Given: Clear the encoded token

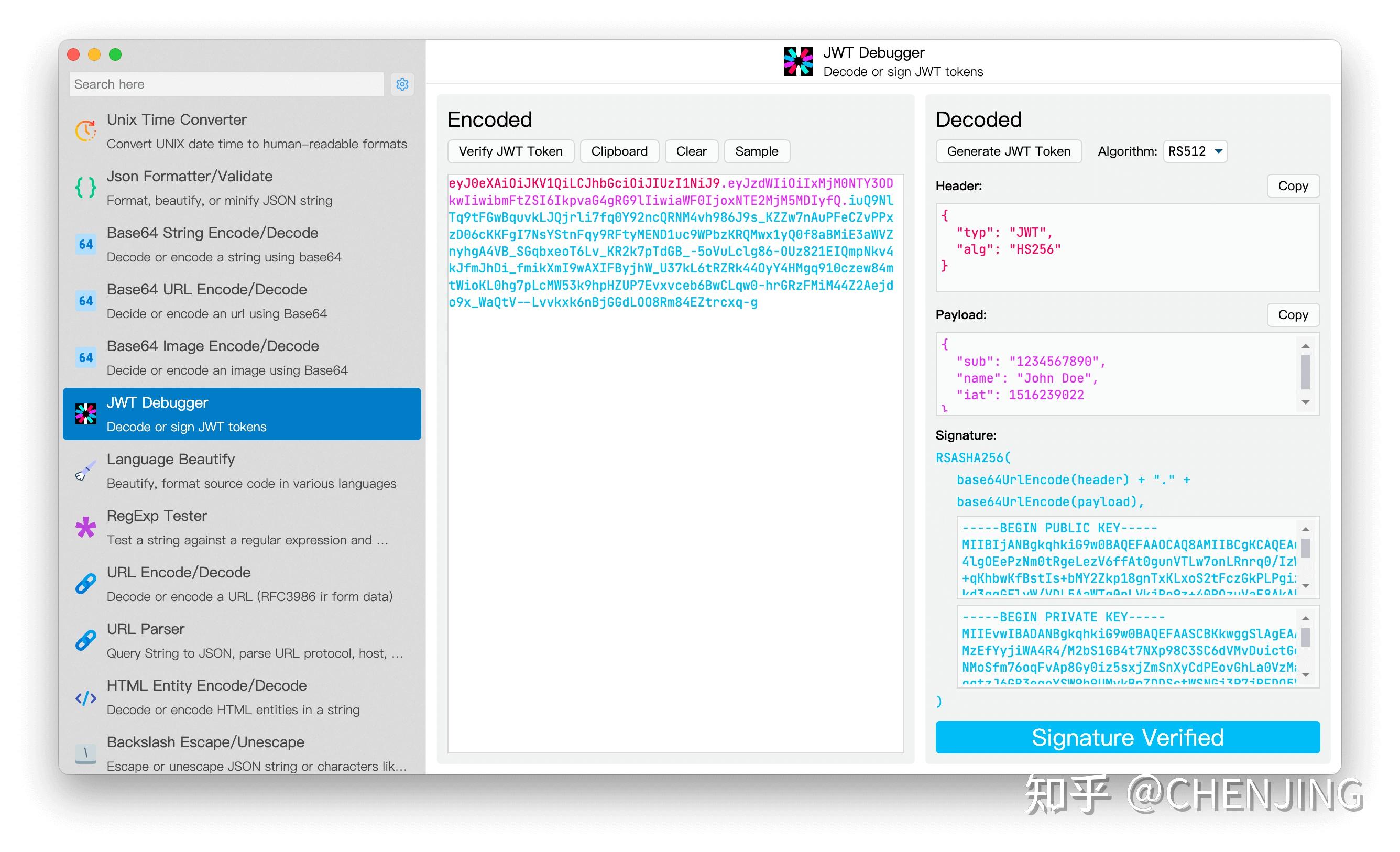Looking at the screenshot, I should tap(692, 151).
